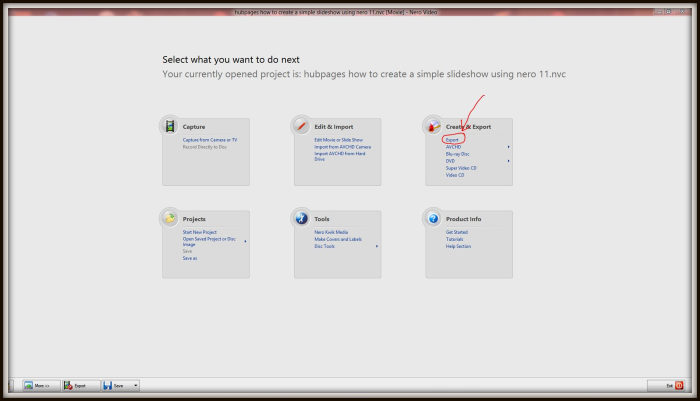Viewport: 700px width, 401px height.
Task: Click the Product Info panel heading
Action: point(463,219)
